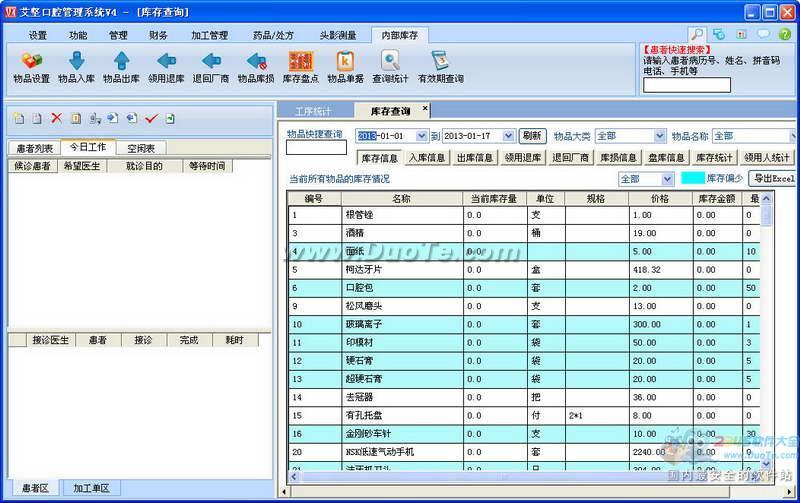Click the red X delete icon
Viewport: 800px width, 503px height.
pos(56,118)
